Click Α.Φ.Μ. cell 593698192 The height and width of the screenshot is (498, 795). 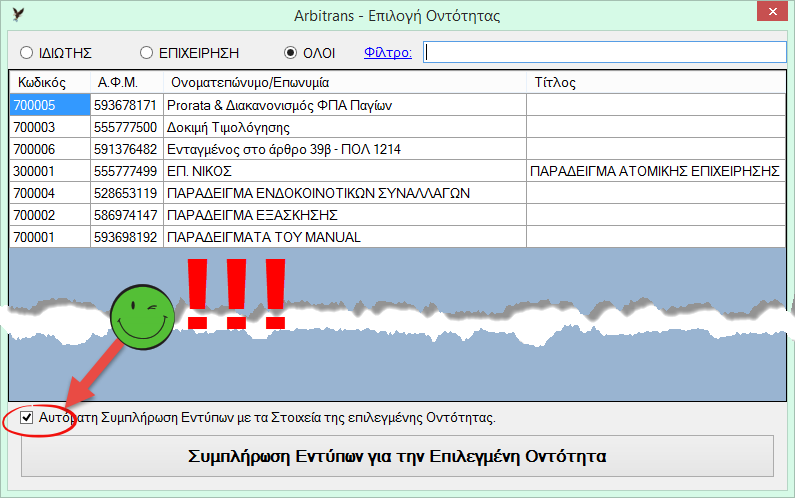tap(127, 237)
